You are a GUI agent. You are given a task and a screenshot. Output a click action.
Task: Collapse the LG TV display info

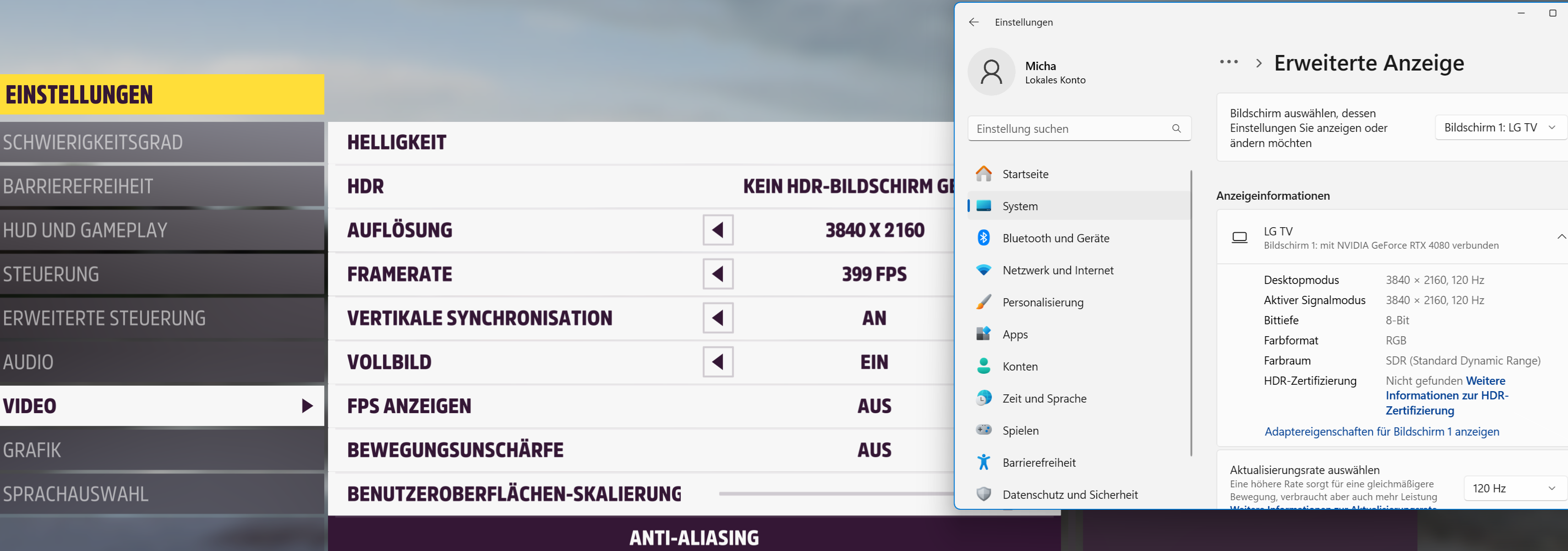coord(1561,237)
